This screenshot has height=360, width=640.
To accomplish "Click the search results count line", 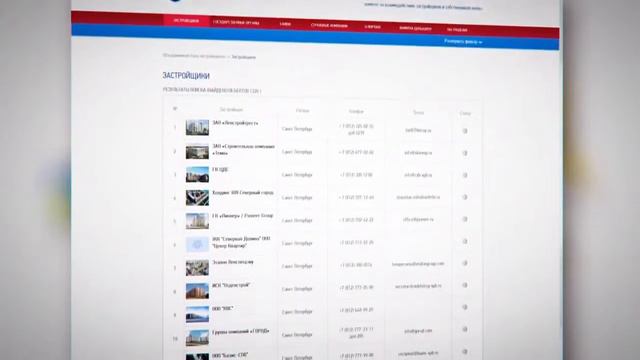I will pos(212,90).
